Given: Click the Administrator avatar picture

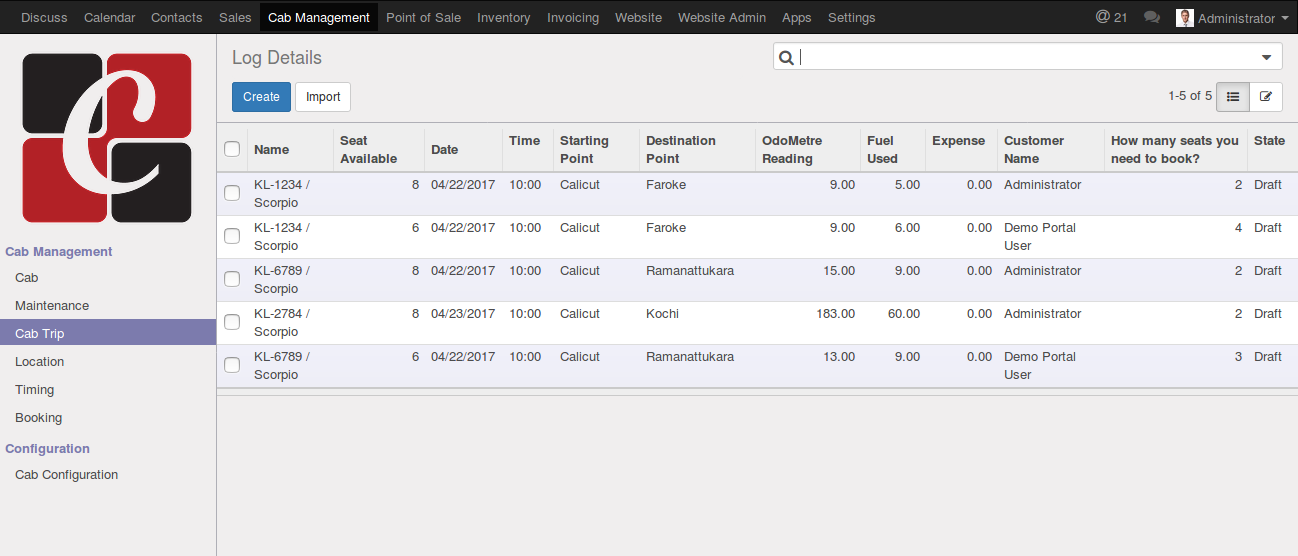Looking at the screenshot, I should (1185, 18).
